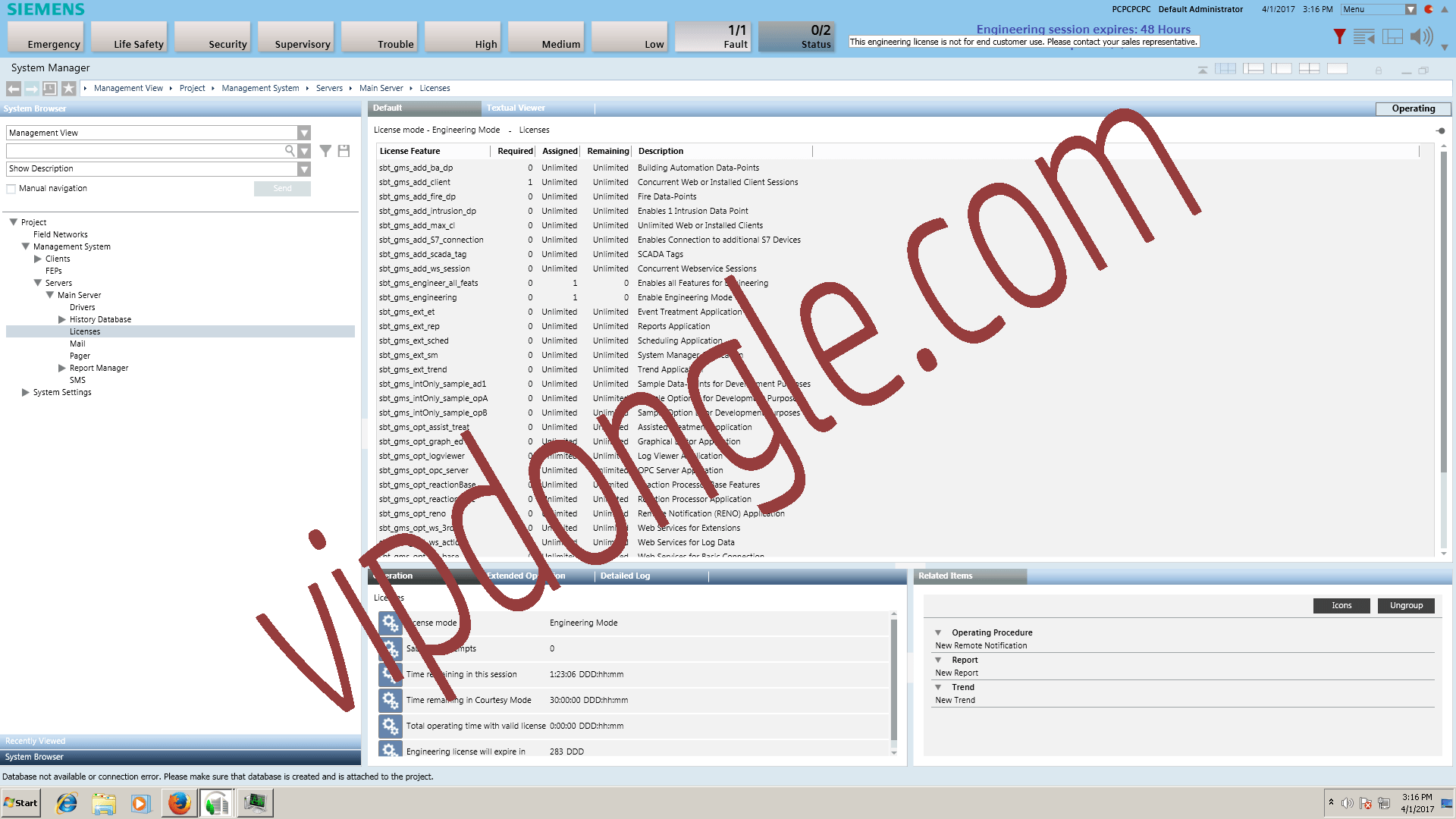Image resolution: width=1456 pixels, height=819 pixels.
Task: Click the collapsed event list icon
Action: pos(1363,36)
